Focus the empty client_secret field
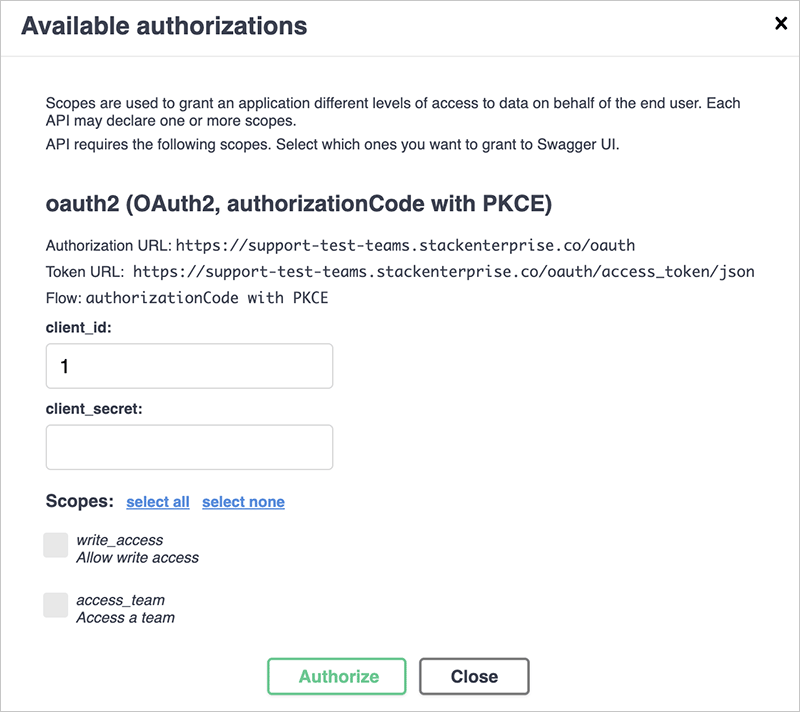This screenshot has width=800, height=712. [189, 447]
